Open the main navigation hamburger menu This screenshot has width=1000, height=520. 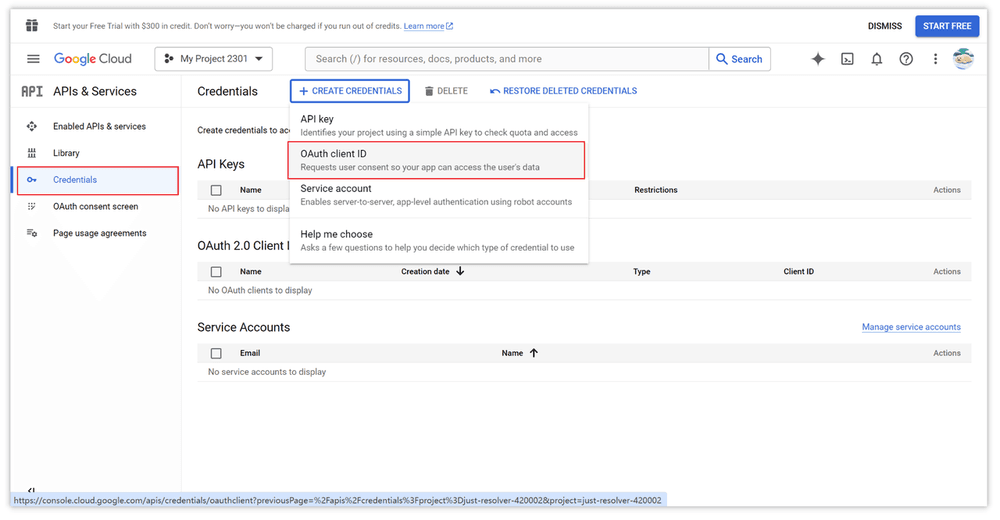coord(33,59)
